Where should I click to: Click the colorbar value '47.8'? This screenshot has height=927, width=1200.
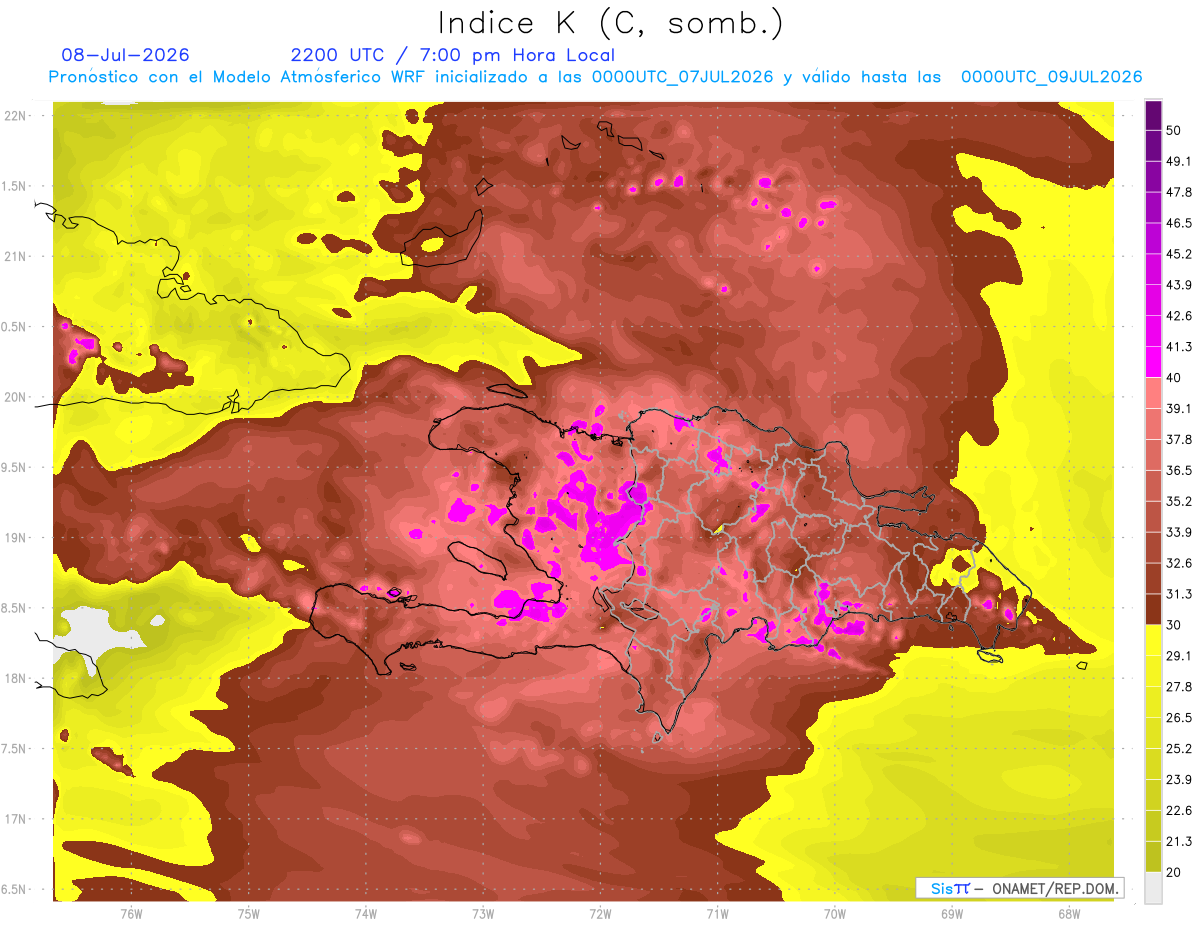click(x=1178, y=192)
